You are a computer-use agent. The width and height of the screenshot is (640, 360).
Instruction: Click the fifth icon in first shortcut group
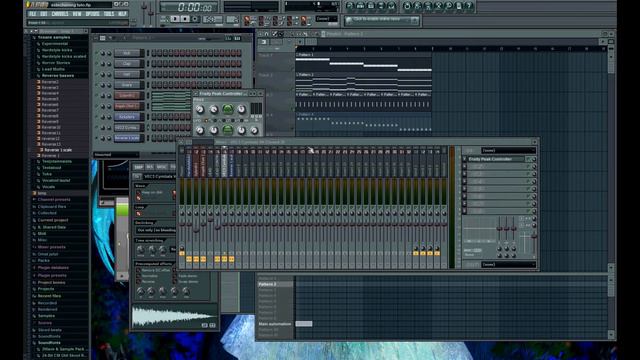[391, 6]
